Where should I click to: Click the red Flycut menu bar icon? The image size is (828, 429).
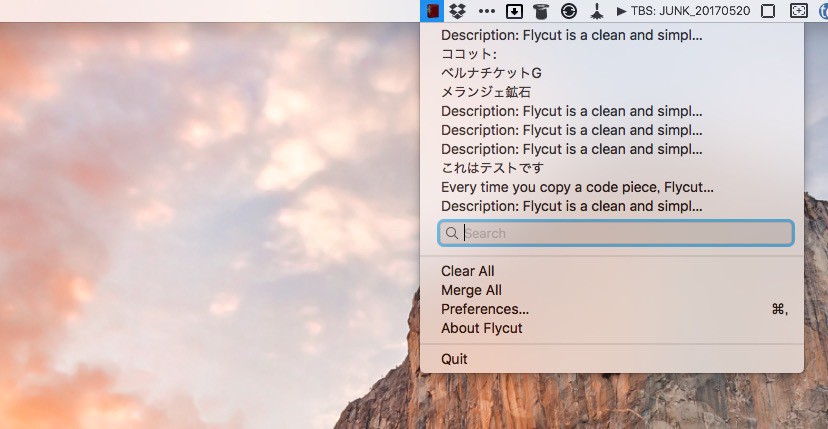(x=432, y=11)
